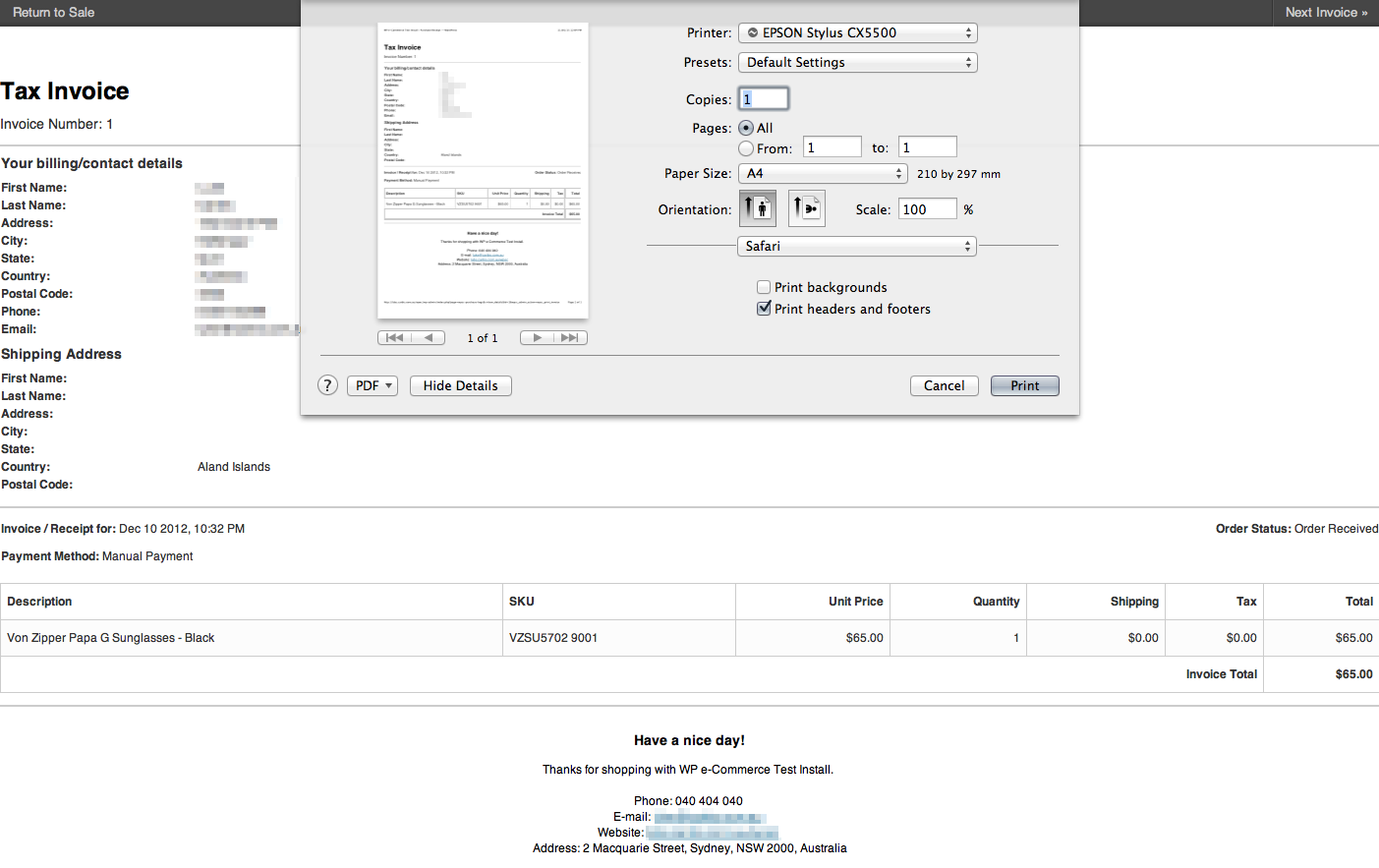Enable Print backgrounds checkbox
The width and height of the screenshot is (1379, 868).
[764, 287]
